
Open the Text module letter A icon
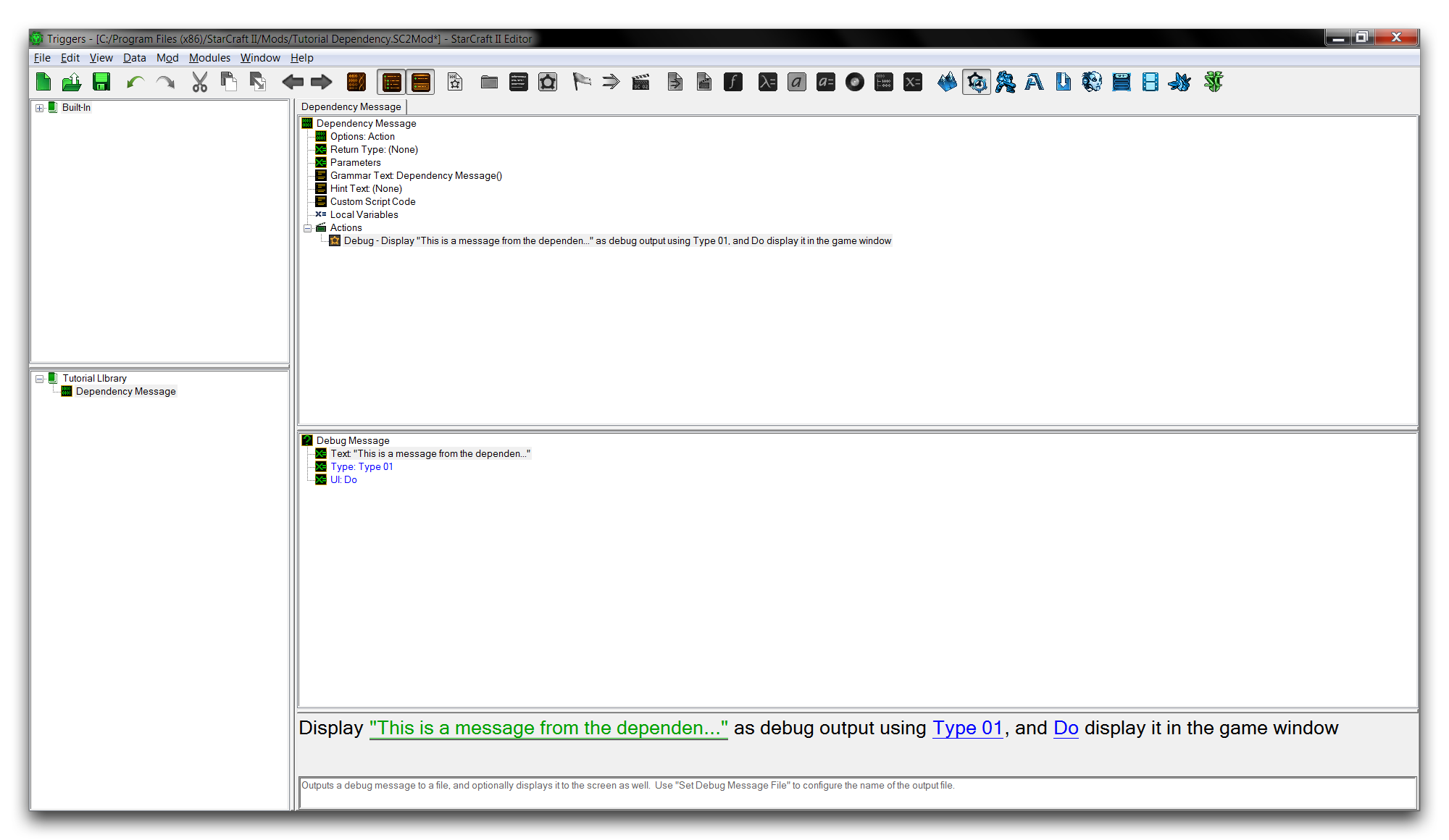[1034, 83]
